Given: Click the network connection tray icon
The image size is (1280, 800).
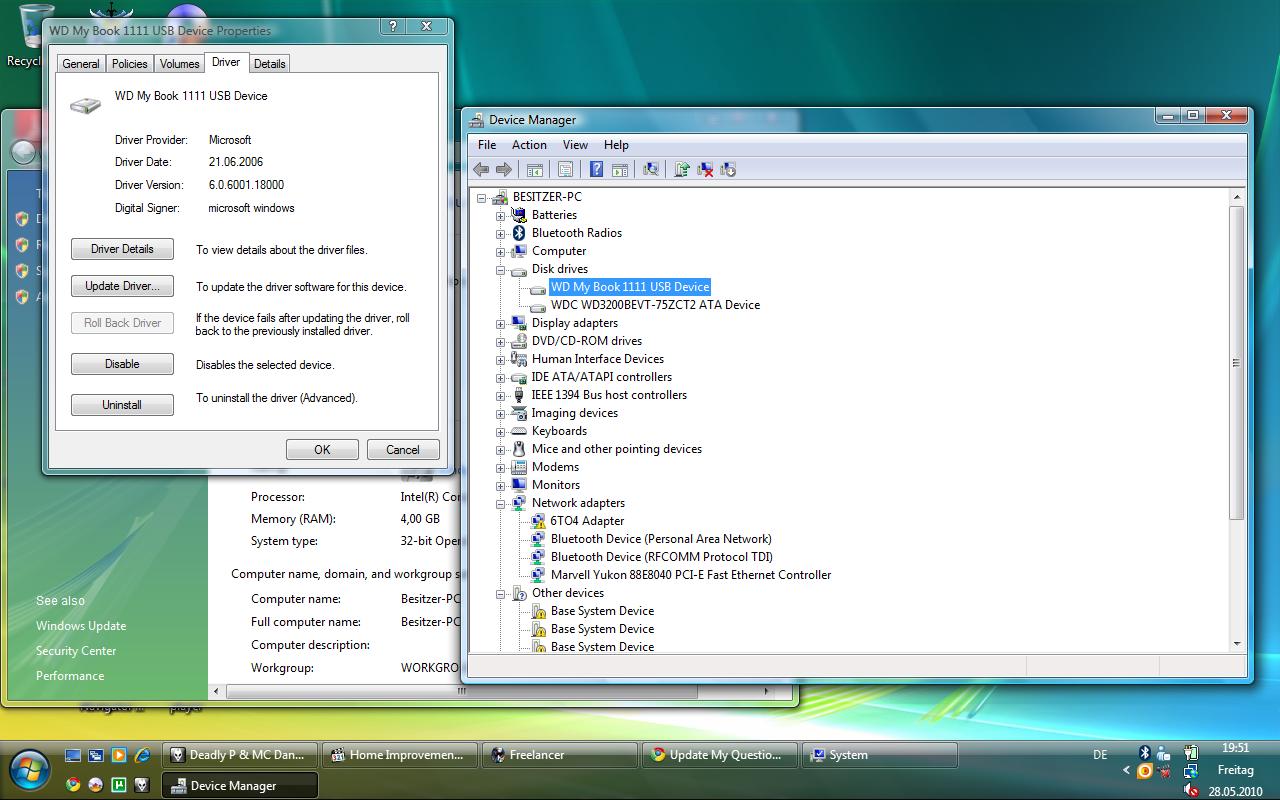Looking at the screenshot, I should (x=1191, y=771).
